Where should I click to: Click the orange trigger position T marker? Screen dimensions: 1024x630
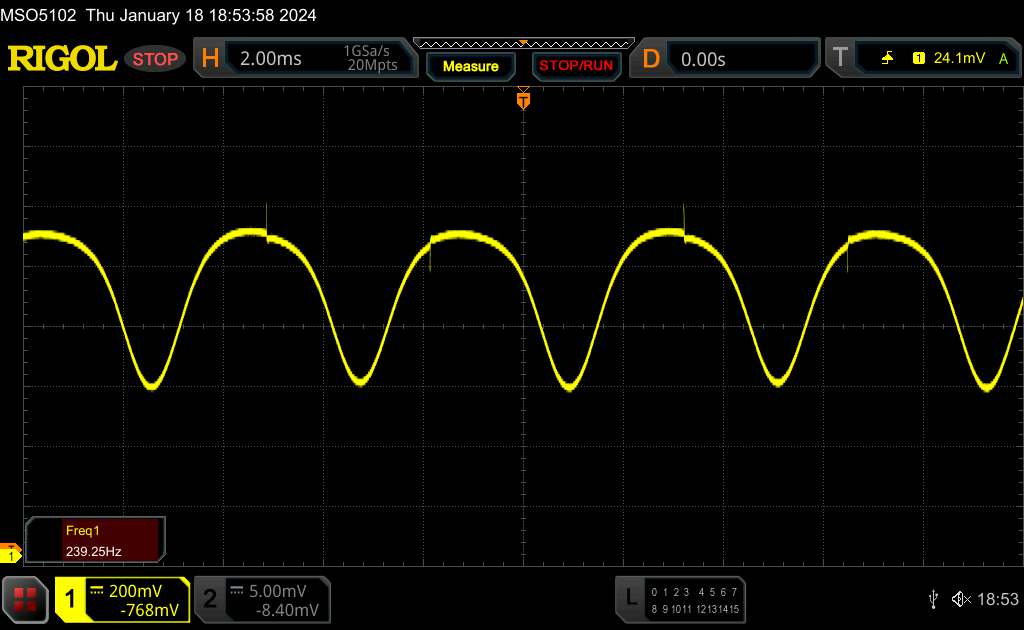pyautogui.click(x=523, y=100)
